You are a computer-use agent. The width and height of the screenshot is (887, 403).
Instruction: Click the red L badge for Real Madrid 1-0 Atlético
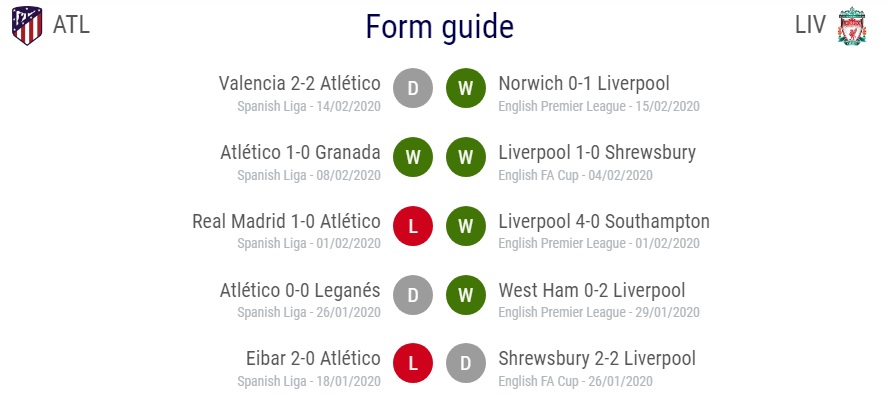point(413,226)
